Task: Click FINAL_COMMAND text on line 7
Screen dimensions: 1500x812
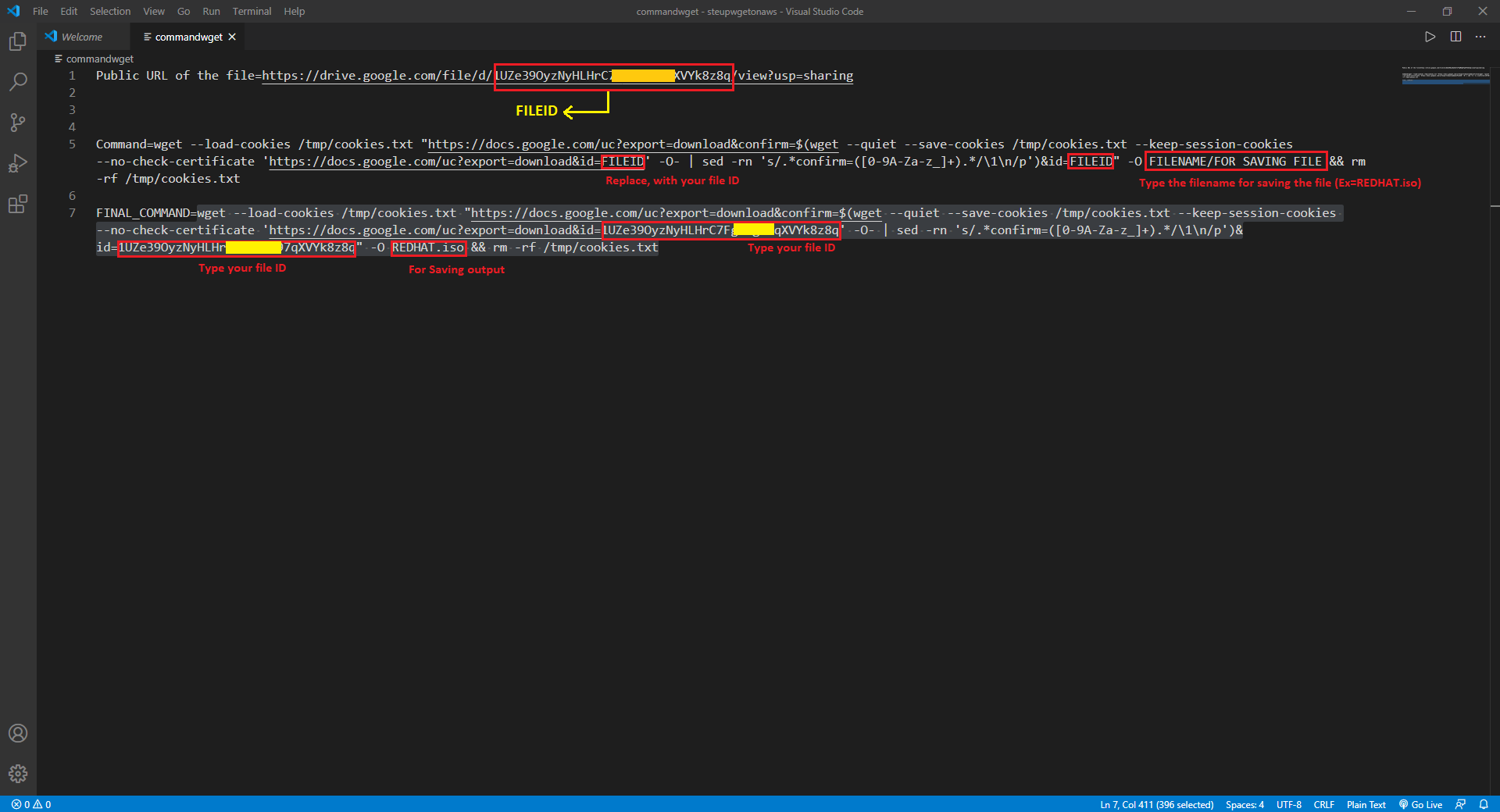Action: point(143,213)
